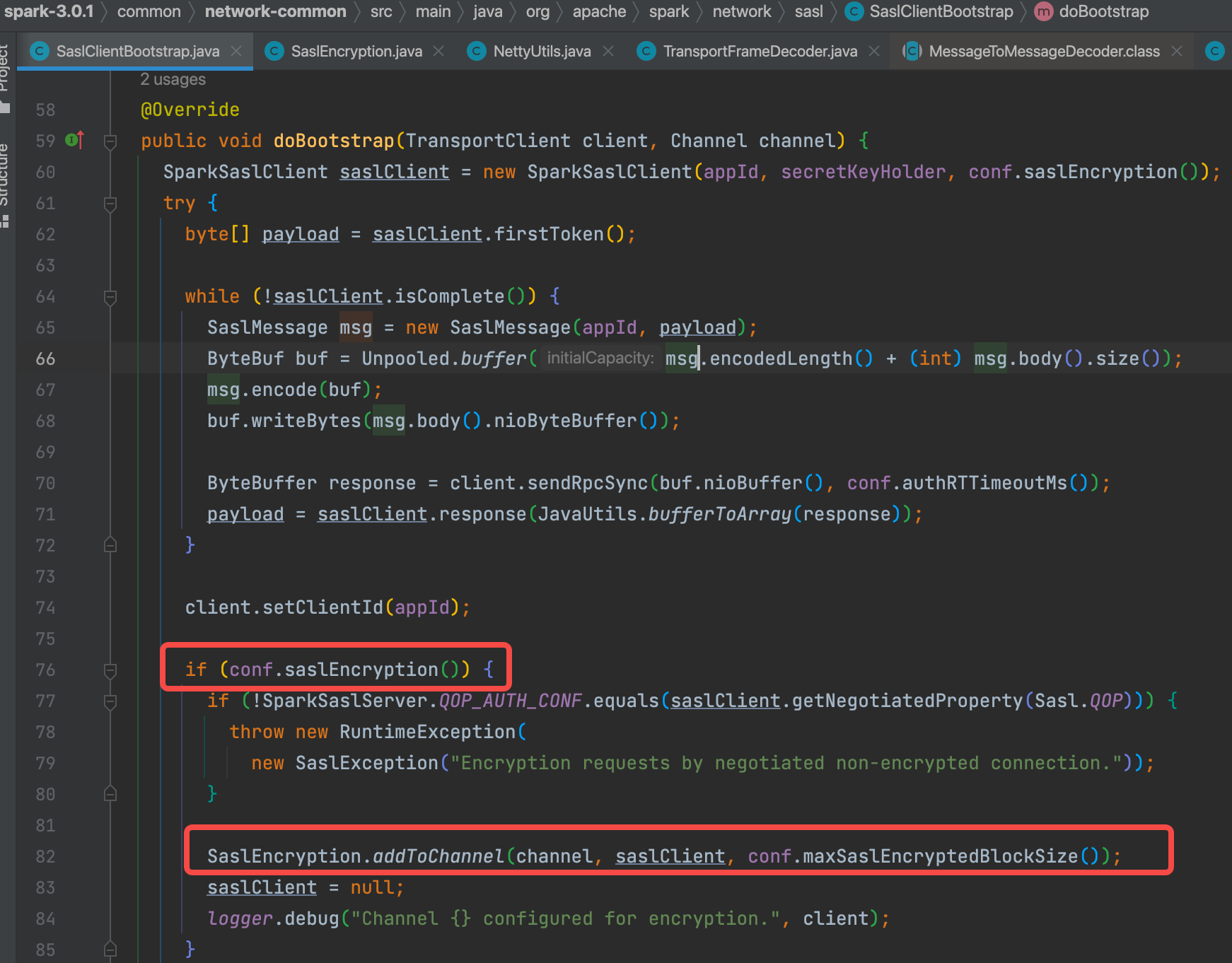The image size is (1232, 963).
Task: Fold the closing brace marker at line 80
Action: [110, 793]
